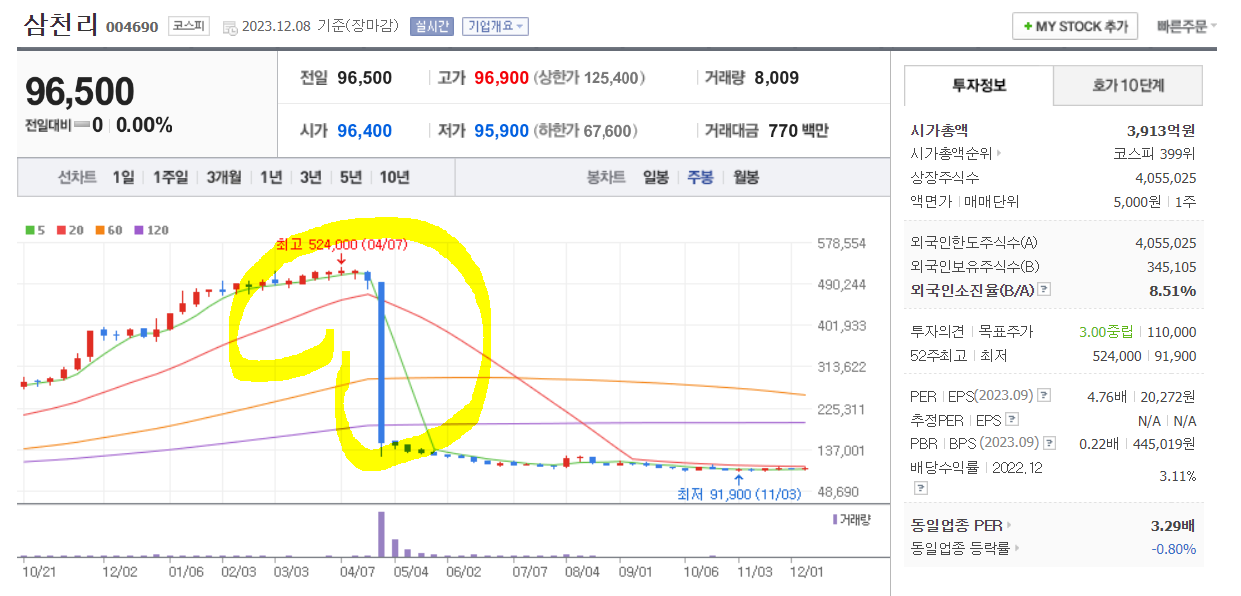Click the 상한가 125,400 text
This screenshot has width=1241, height=596.
[589, 77]
